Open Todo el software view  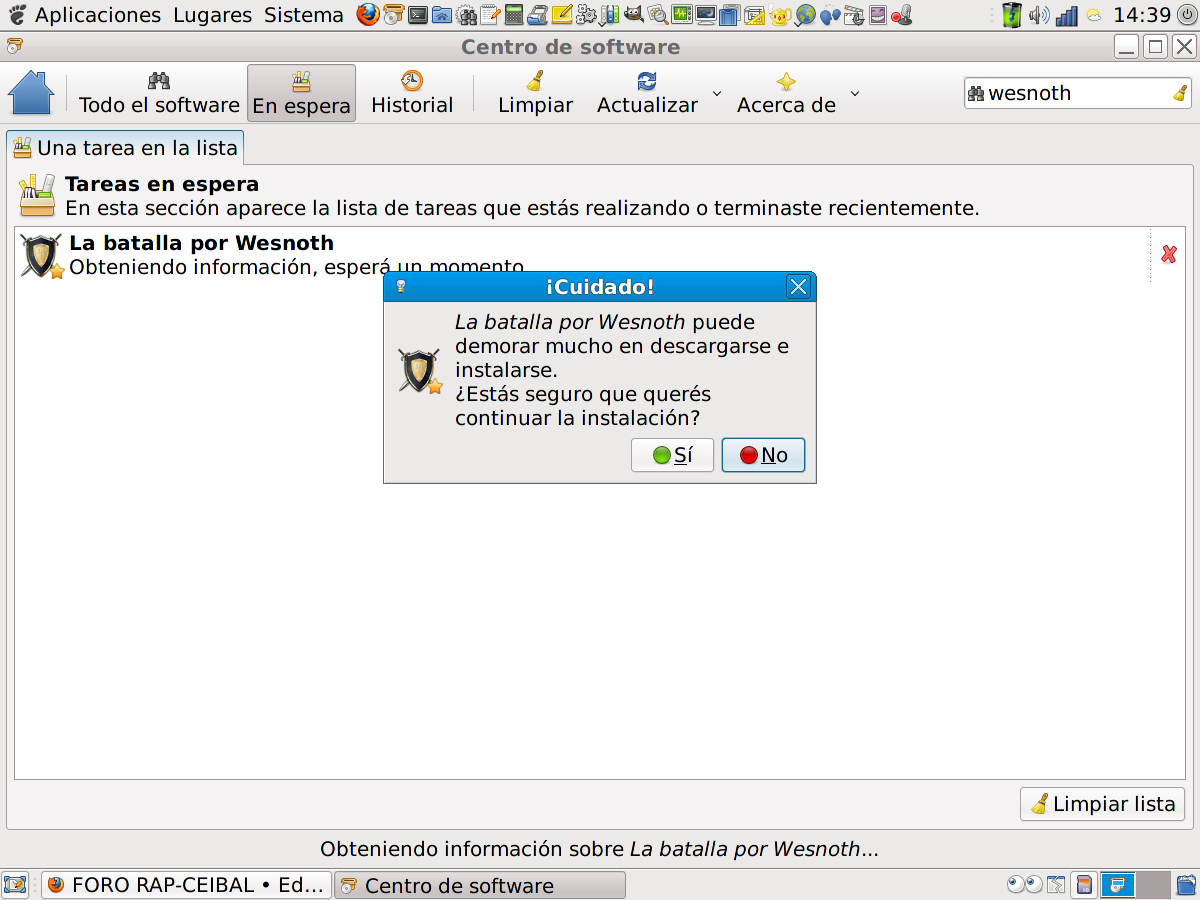(x=159, y=93)
